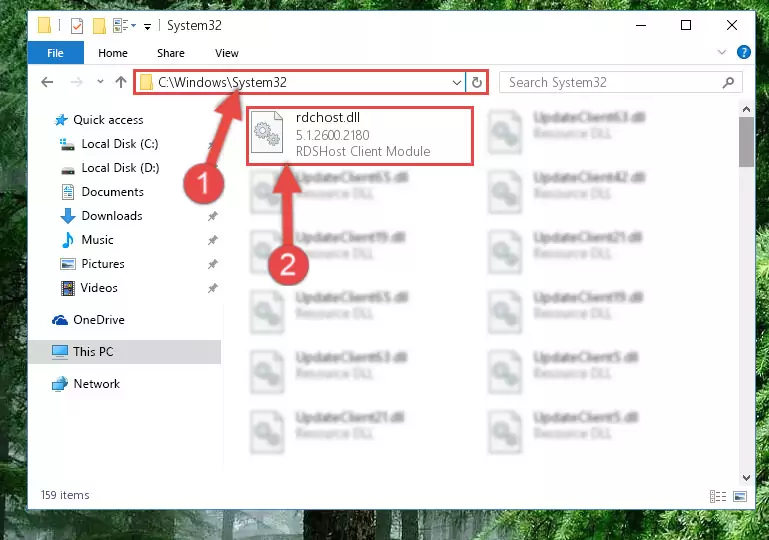
Task: Go back with the back arrow
Action: [x=47, y=82]
